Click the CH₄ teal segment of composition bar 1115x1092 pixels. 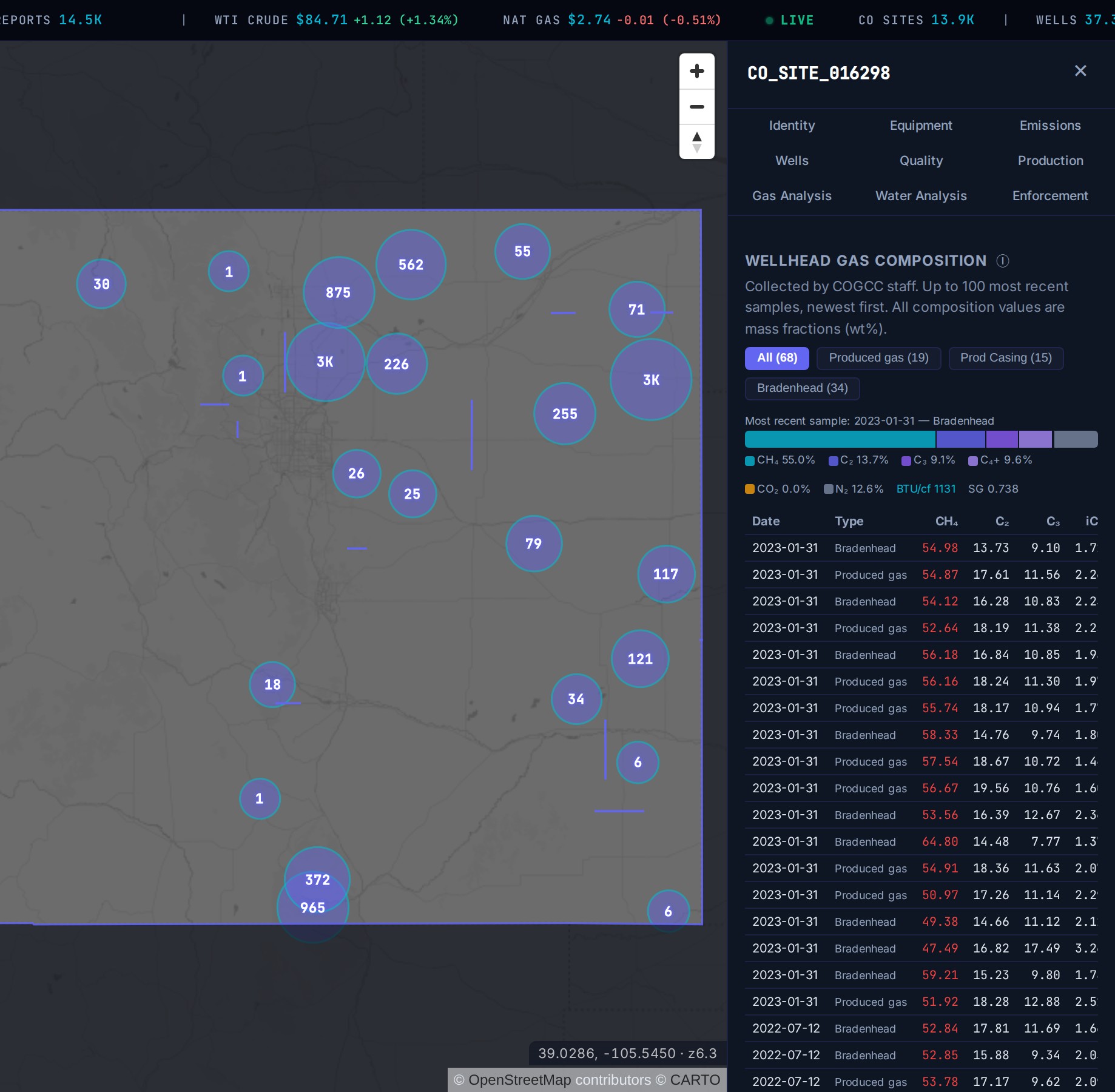click(x=840, y=439)
